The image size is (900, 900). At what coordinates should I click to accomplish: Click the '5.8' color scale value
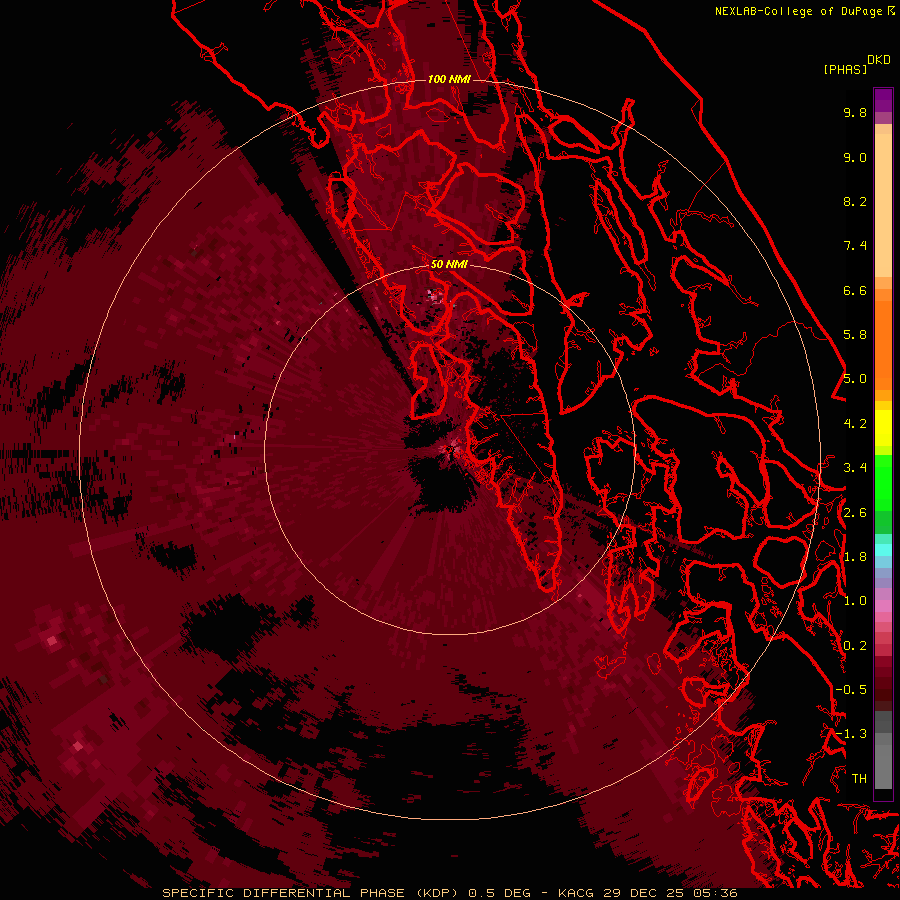[855, 335]
